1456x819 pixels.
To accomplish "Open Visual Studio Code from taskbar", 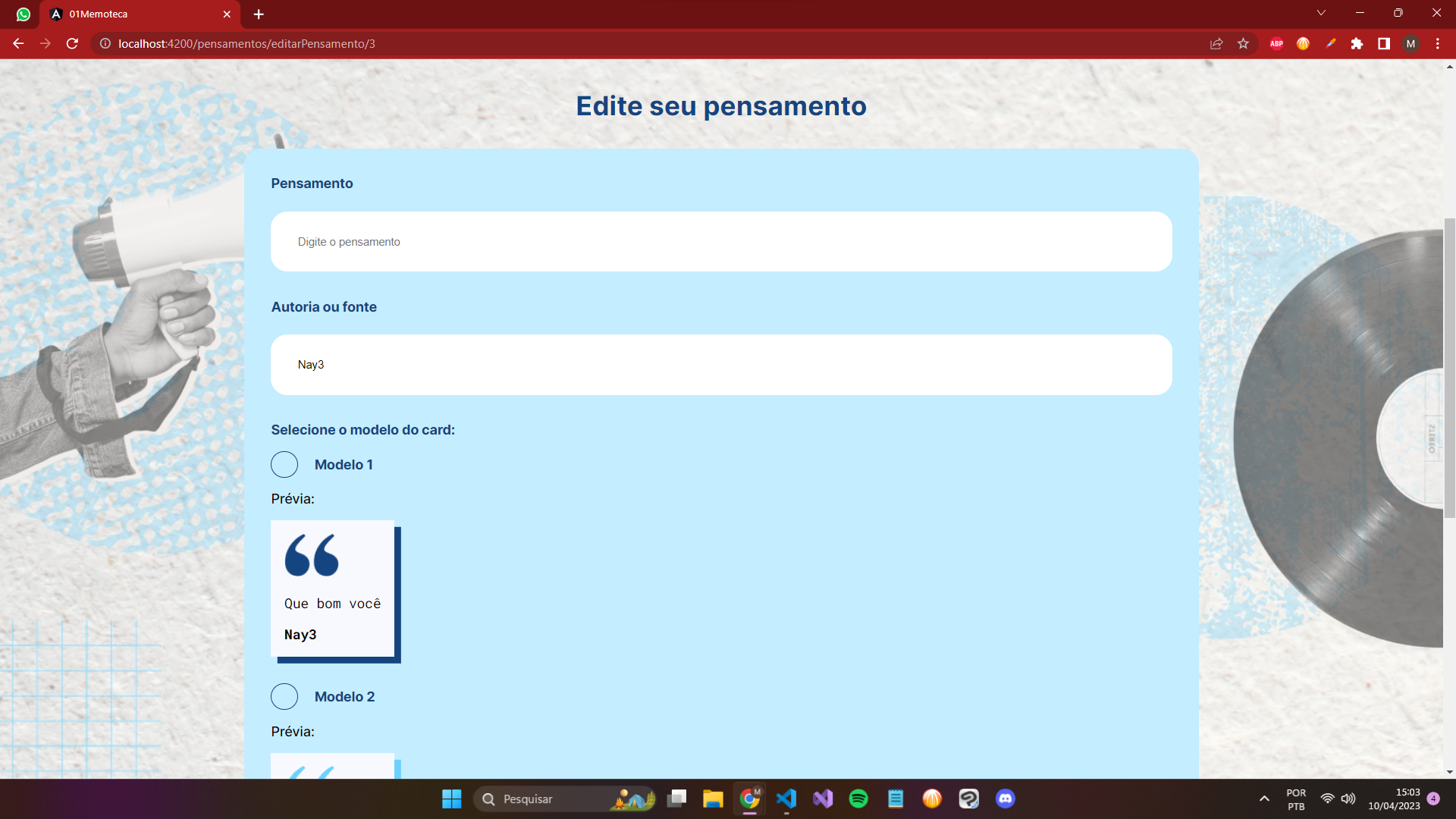I will click(786, 799).
